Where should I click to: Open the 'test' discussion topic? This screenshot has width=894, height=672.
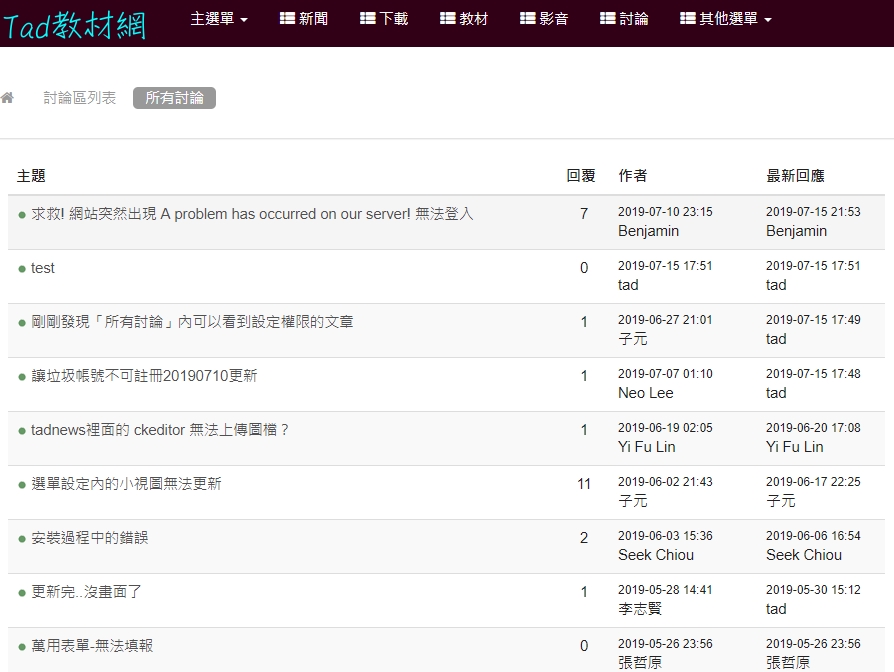point(43,268)
